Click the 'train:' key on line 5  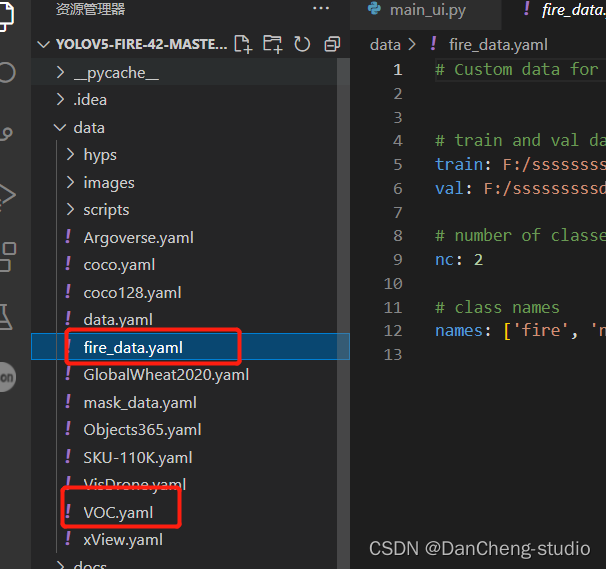pyautogui.click(x=463, y=165)
